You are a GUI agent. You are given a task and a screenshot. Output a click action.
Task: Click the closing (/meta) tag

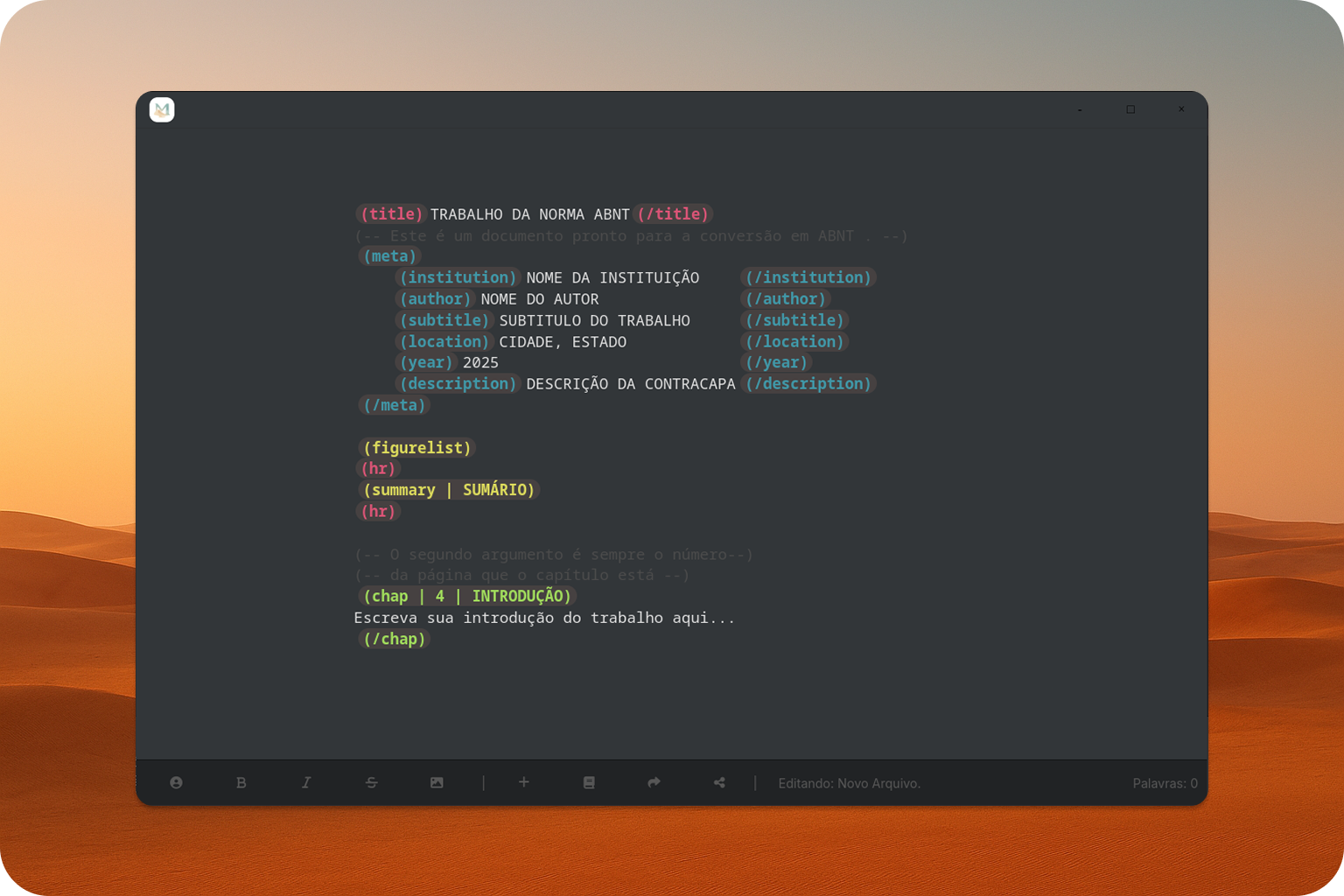coord(394,405)
